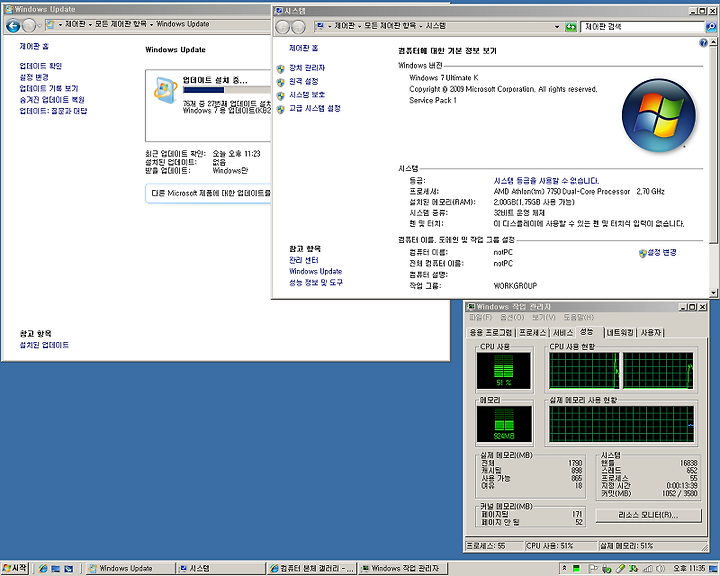Click the switch windows quick launch icon
The height and width of the screenshot is (576, 720).
(68, 569)
